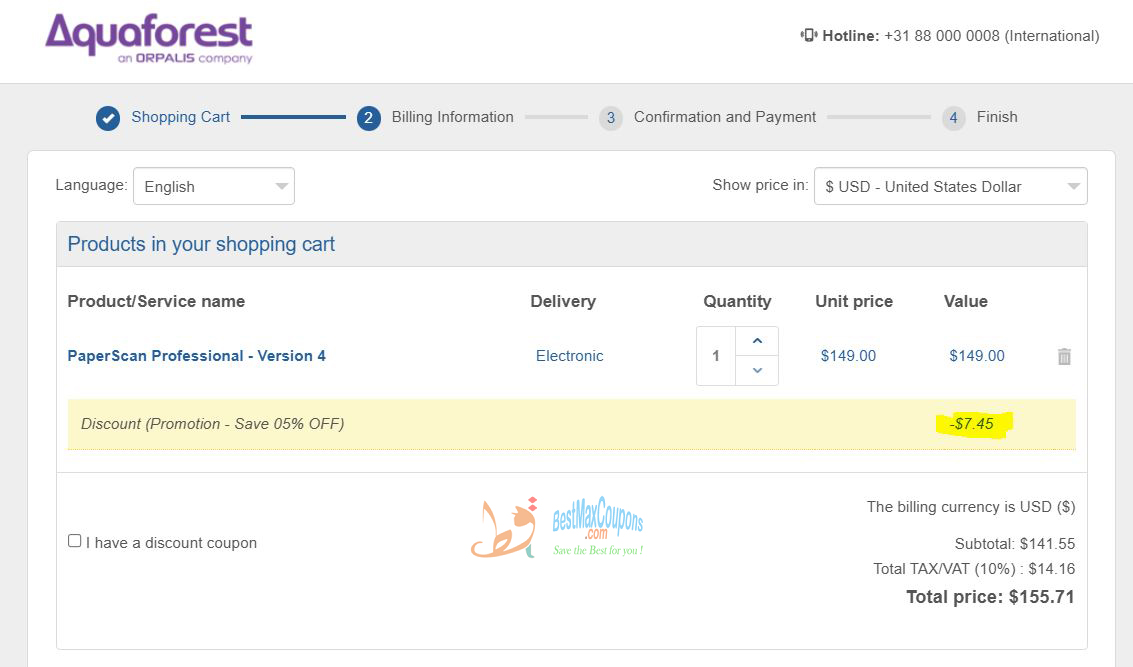
Task: Click the Aquaforest company logo
Action: tap(147, 40)
